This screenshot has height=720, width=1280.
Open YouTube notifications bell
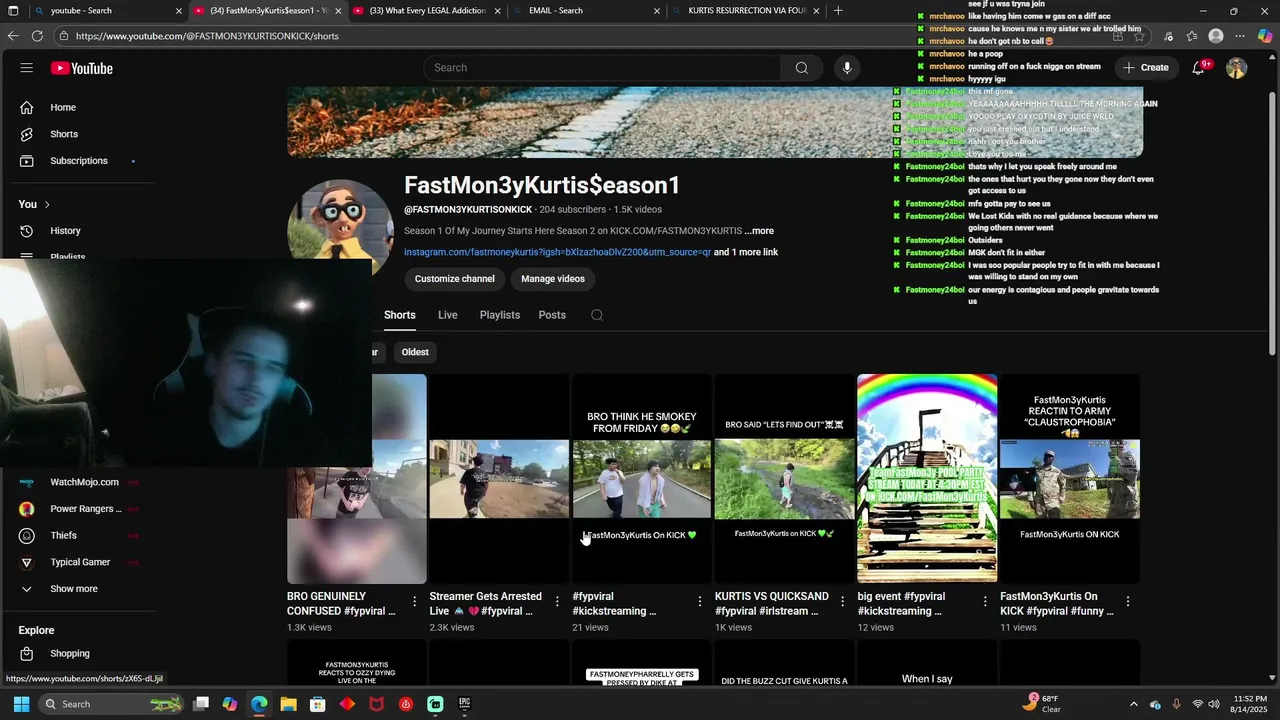coord(1198,68)
